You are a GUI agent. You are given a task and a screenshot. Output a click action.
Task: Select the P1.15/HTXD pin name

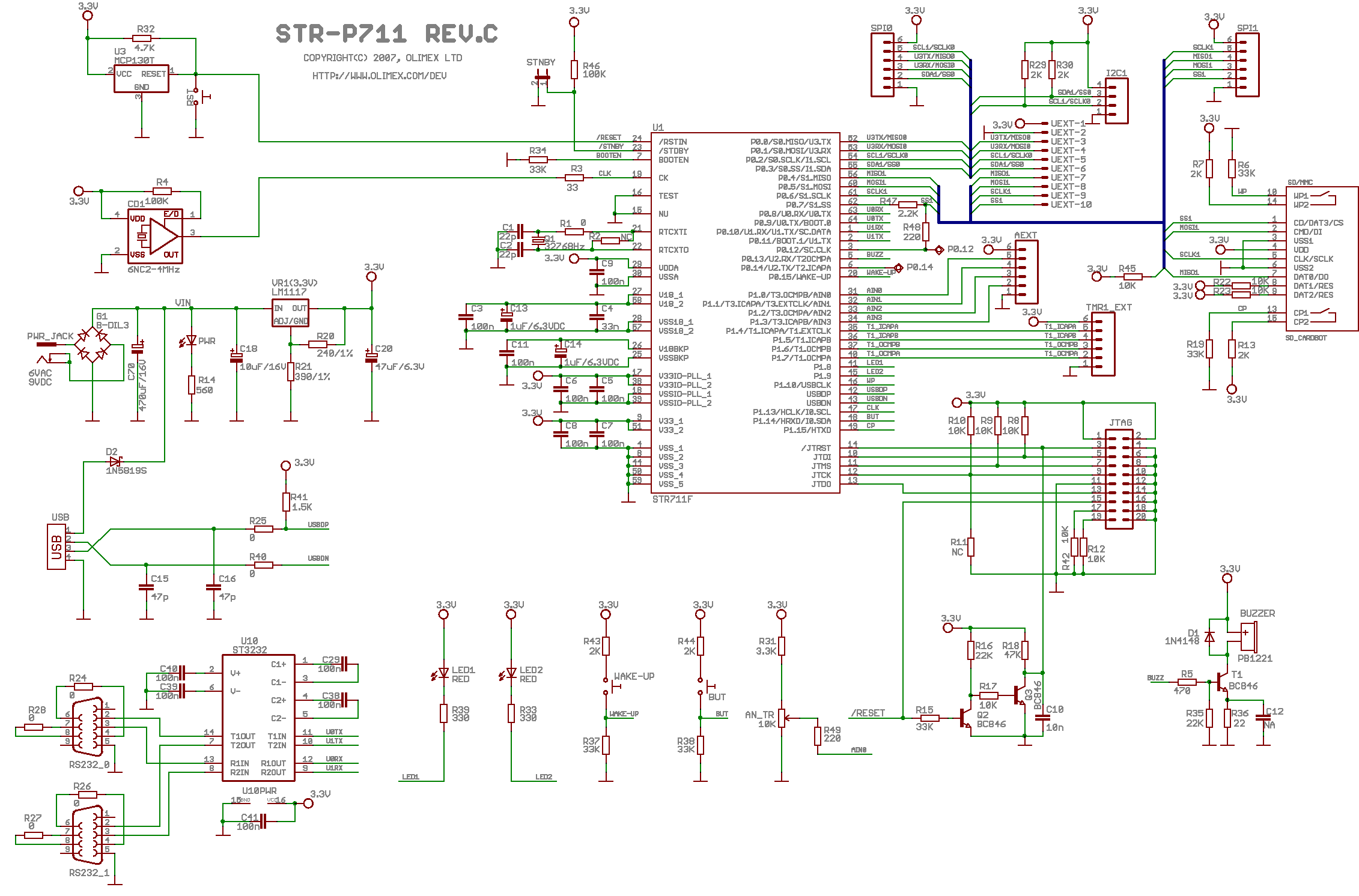(x=807, y=430)
